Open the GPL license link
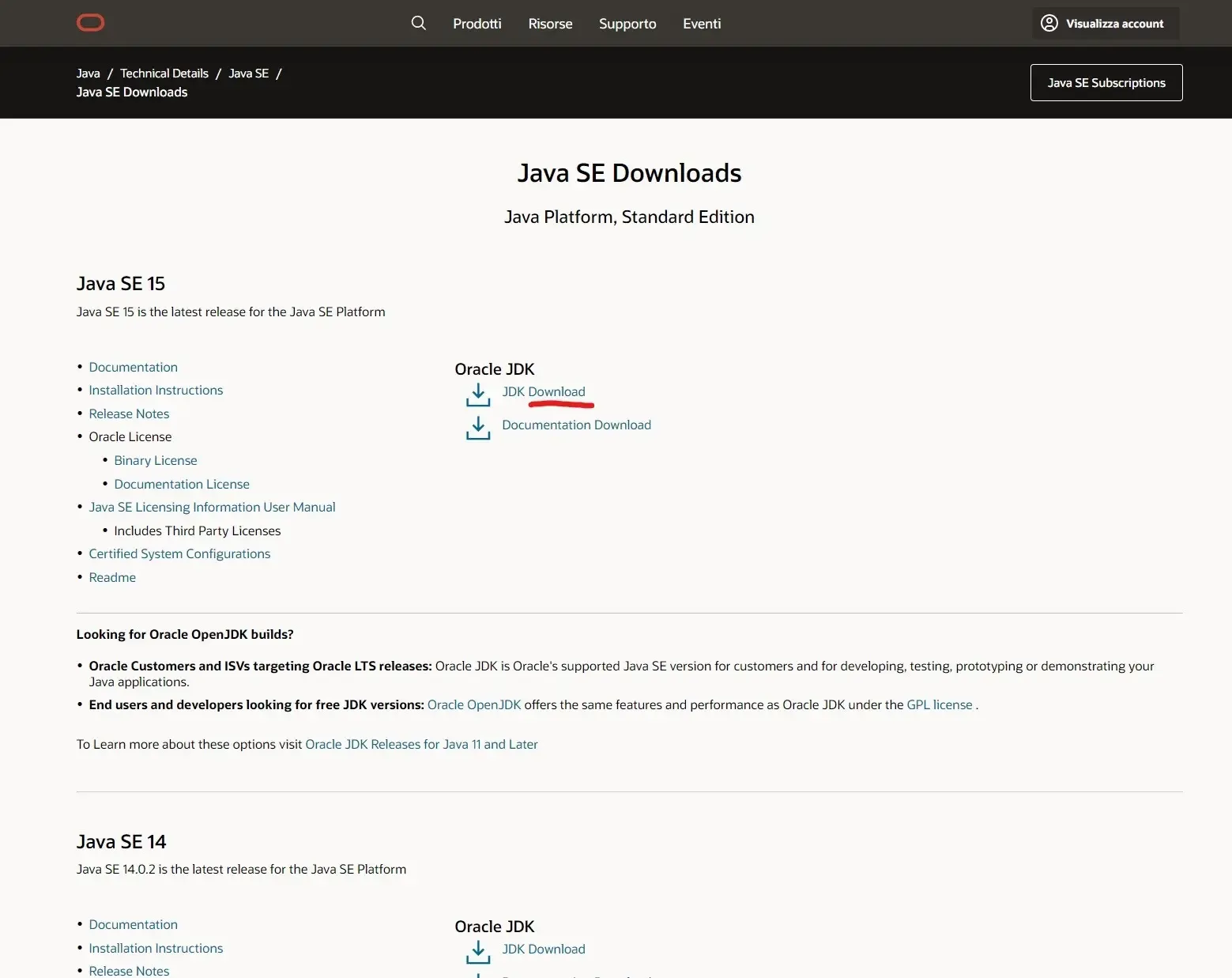 coord(939,705)
